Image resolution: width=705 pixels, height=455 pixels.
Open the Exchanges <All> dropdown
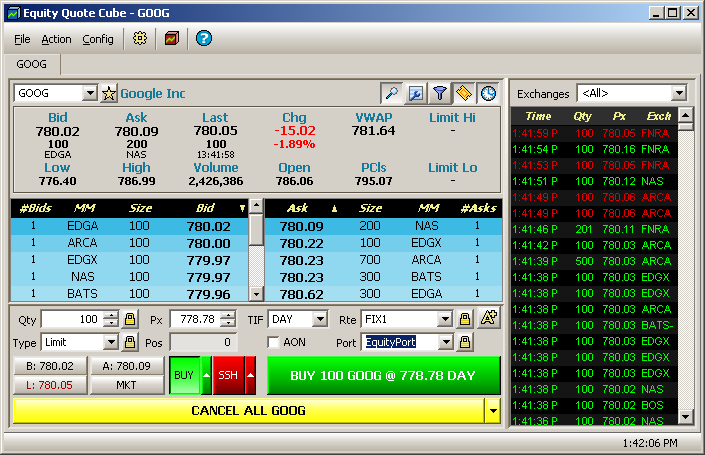(x=679, y=94)
